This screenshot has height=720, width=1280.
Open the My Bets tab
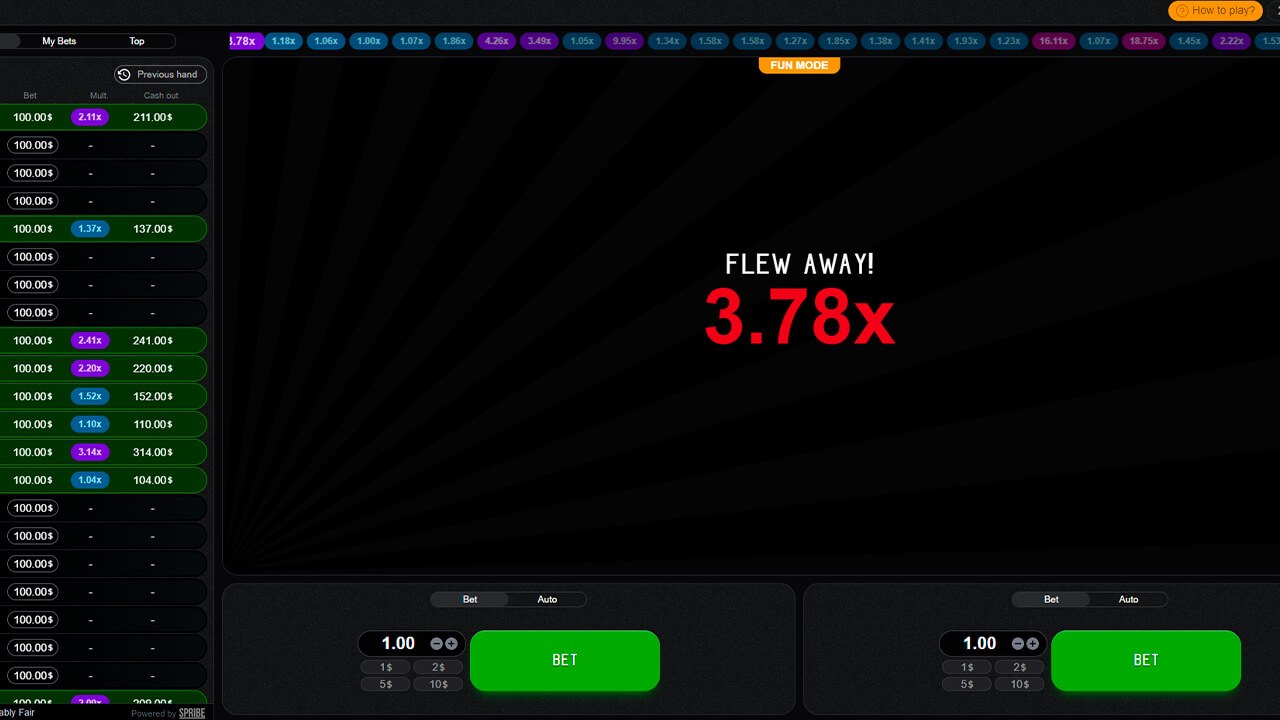(59, 41)
